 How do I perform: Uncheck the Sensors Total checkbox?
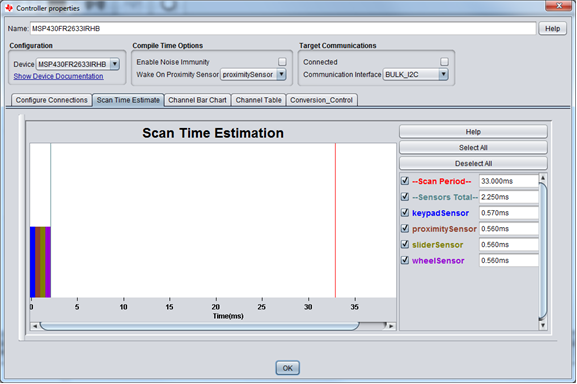point(405,197)
